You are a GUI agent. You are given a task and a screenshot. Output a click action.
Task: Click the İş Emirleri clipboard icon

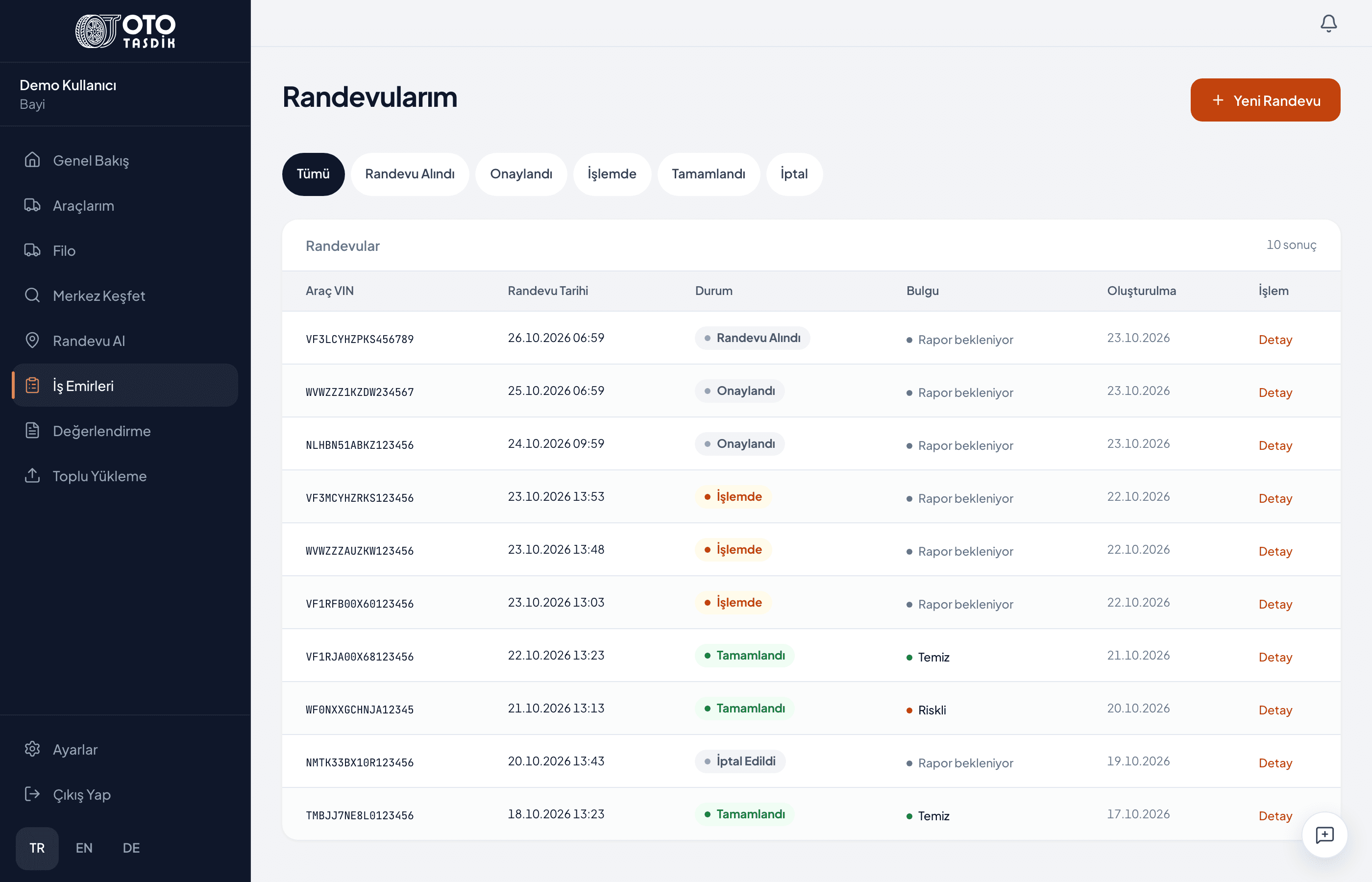[33, 386]
